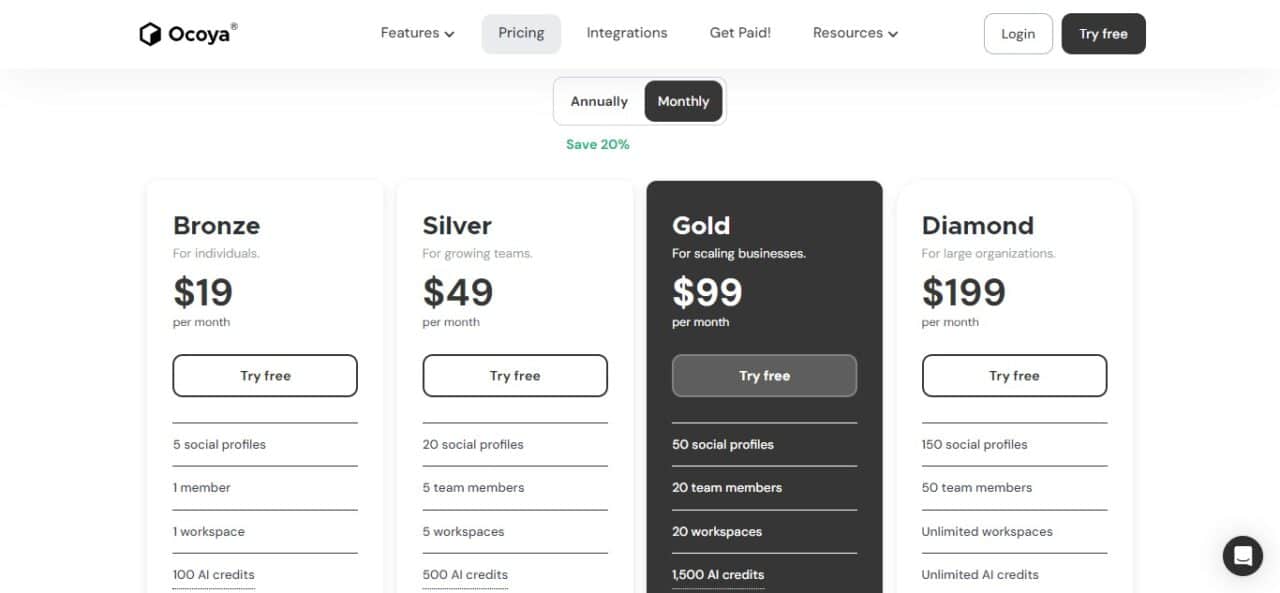Click the Silver 500 AI credits text

tap(465, 575)
